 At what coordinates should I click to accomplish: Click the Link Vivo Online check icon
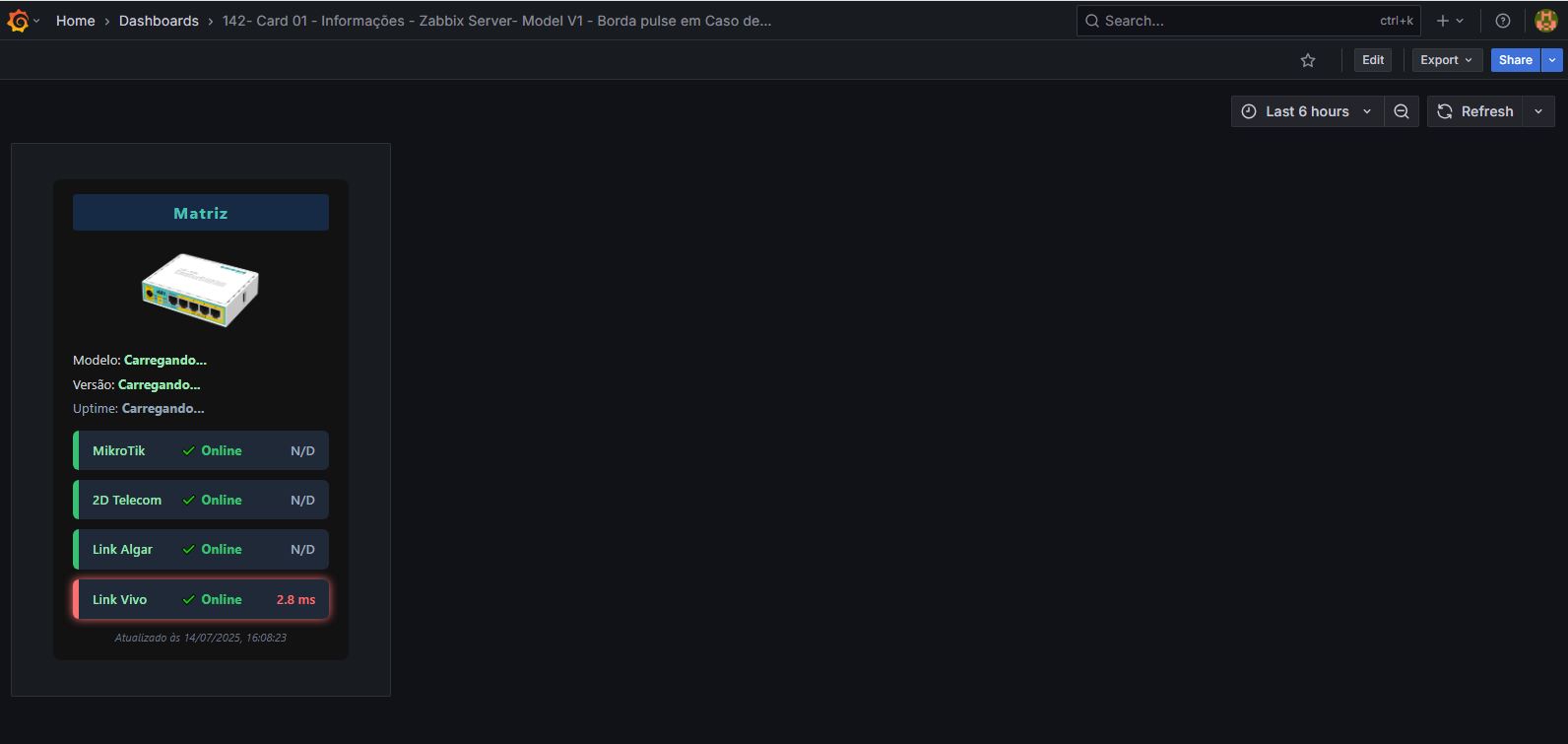(188, 599)
